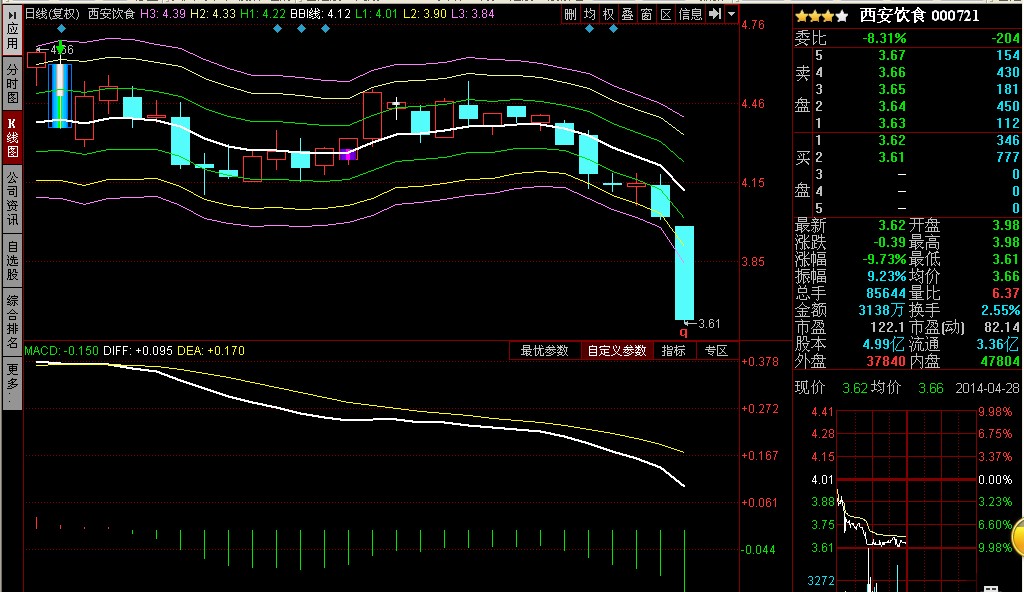Click the four-star rating icon
This screenshot has height=592, width=1024.
822,16
